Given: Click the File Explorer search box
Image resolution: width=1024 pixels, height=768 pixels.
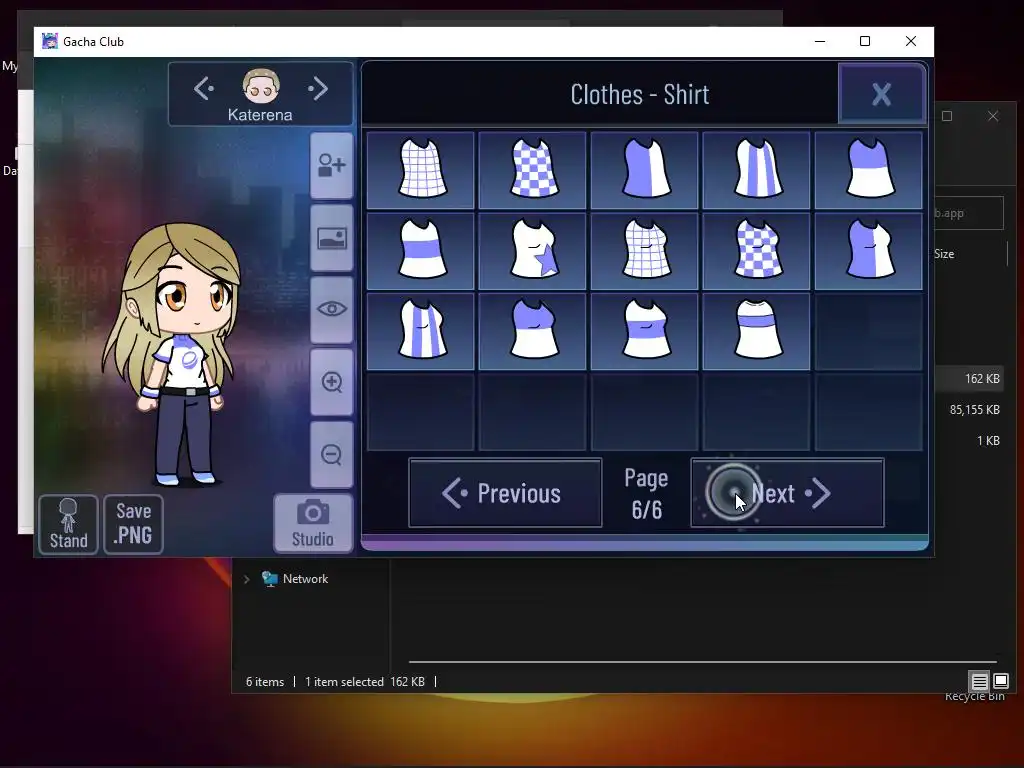Looking at the screenshot, I should pyautogui.click(x=968, y=213).
